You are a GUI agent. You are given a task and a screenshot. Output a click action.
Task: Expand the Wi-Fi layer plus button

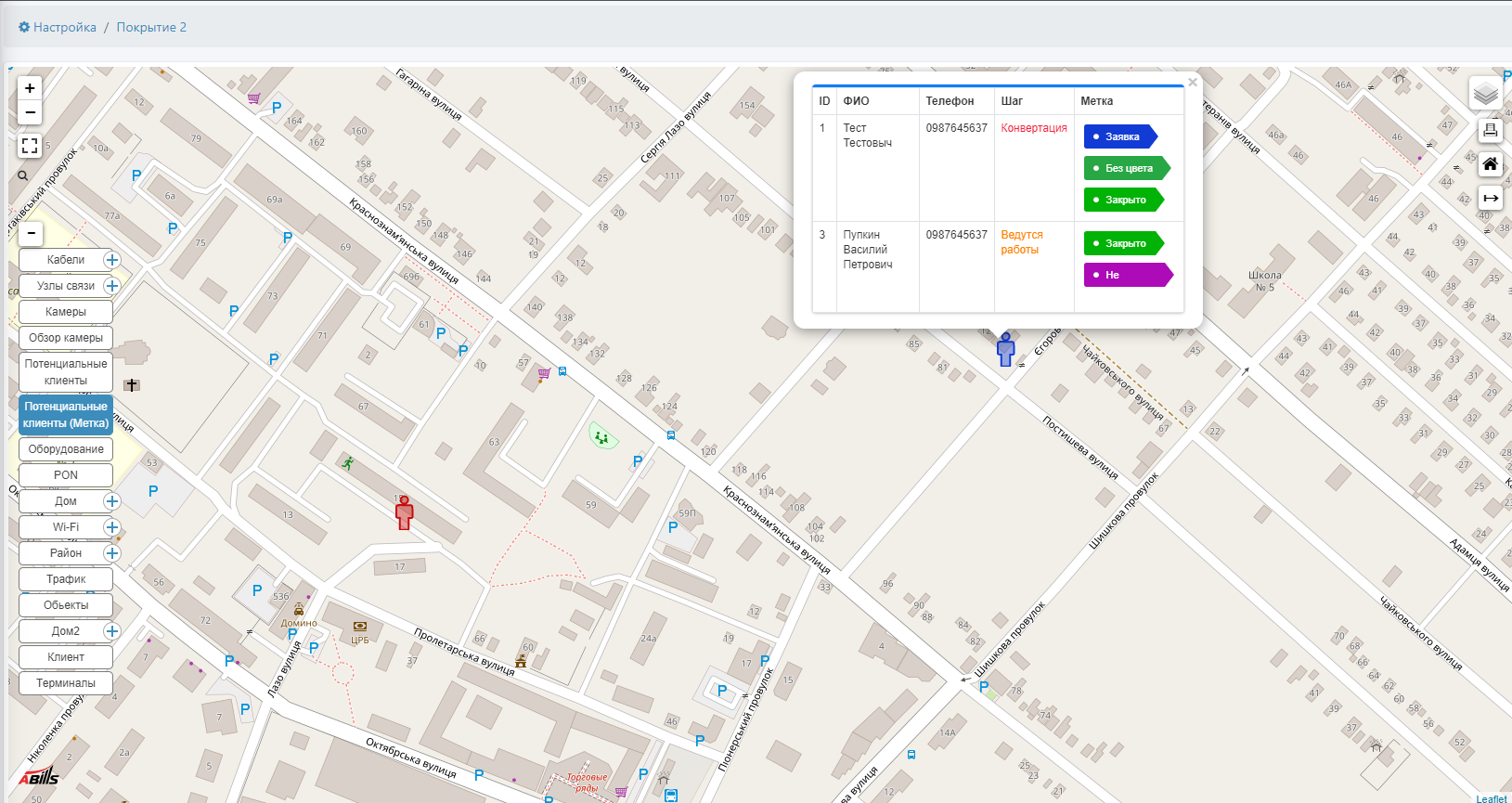(x=112, y=527)
